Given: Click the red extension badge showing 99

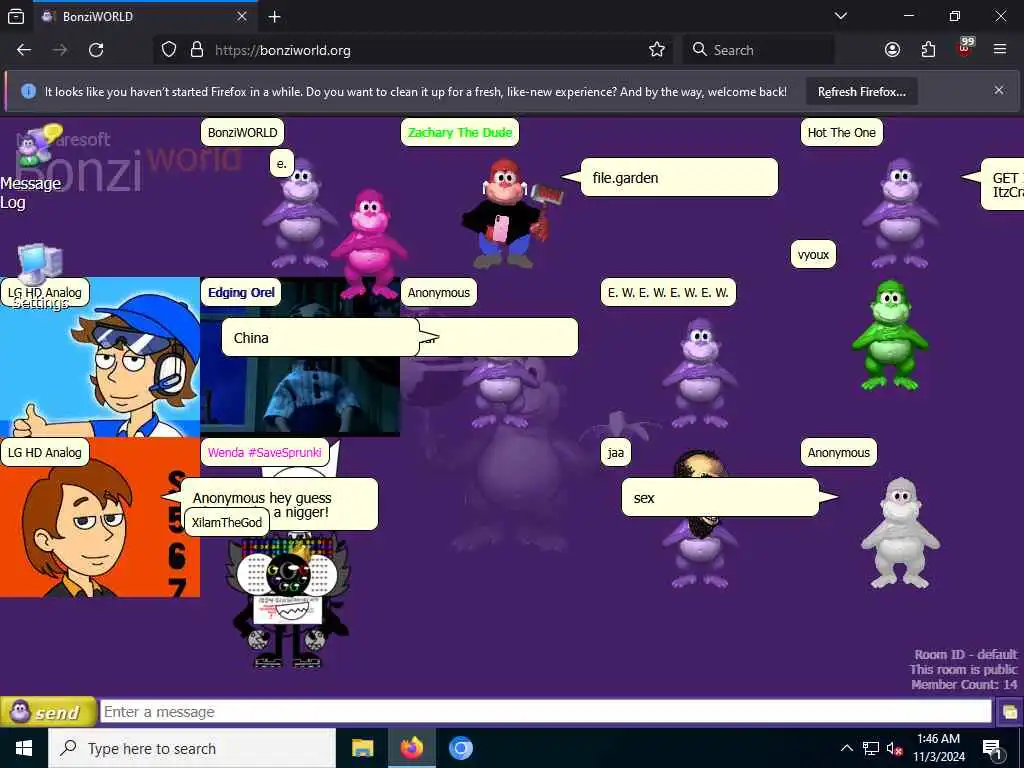Looking at the screenshot, I should pyautogui.click(x=965, y=48).
